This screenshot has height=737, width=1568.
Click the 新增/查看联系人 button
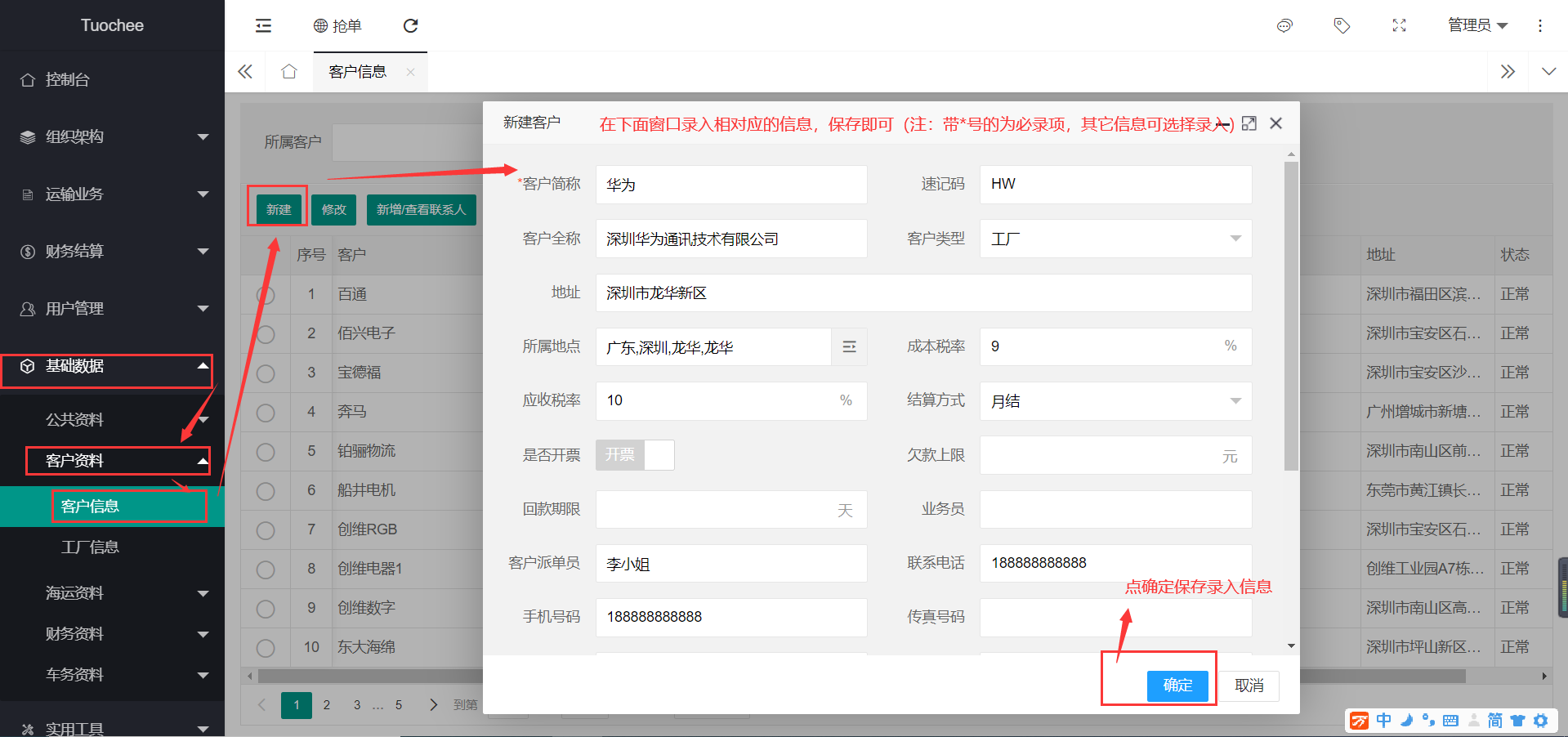point(421,210)
